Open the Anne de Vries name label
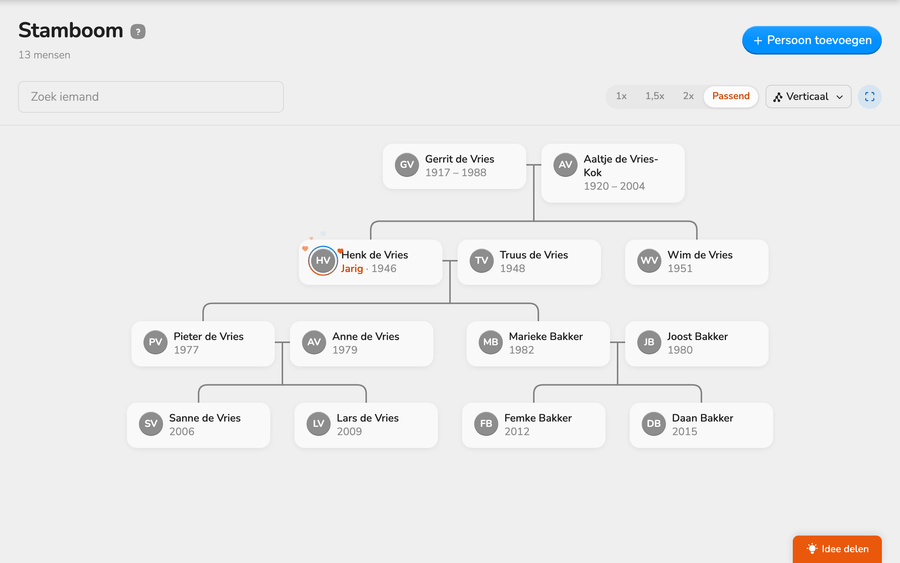The height and width of the screenshot is (563, 900). (x=366, y=336)
